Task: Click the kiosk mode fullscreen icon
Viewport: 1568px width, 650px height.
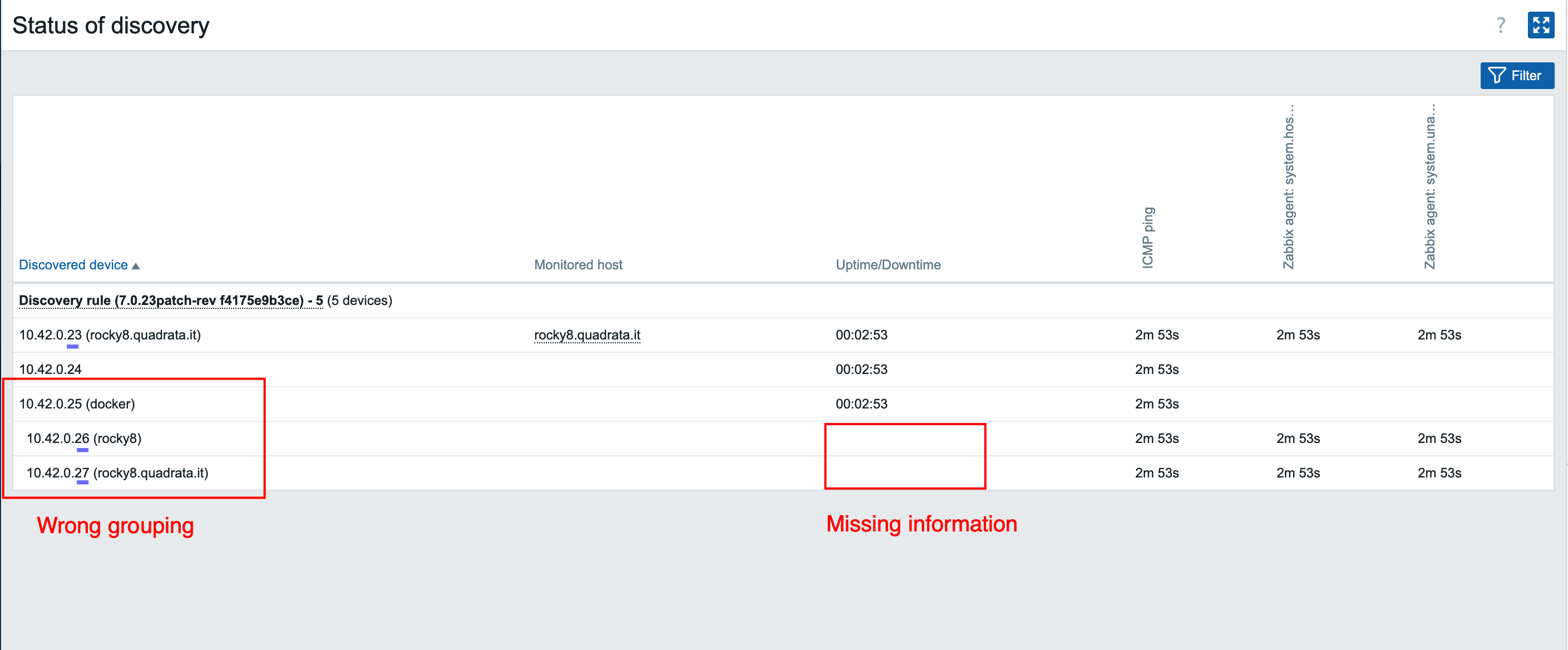Action: pyautogui.click(x=1540, y=25)
